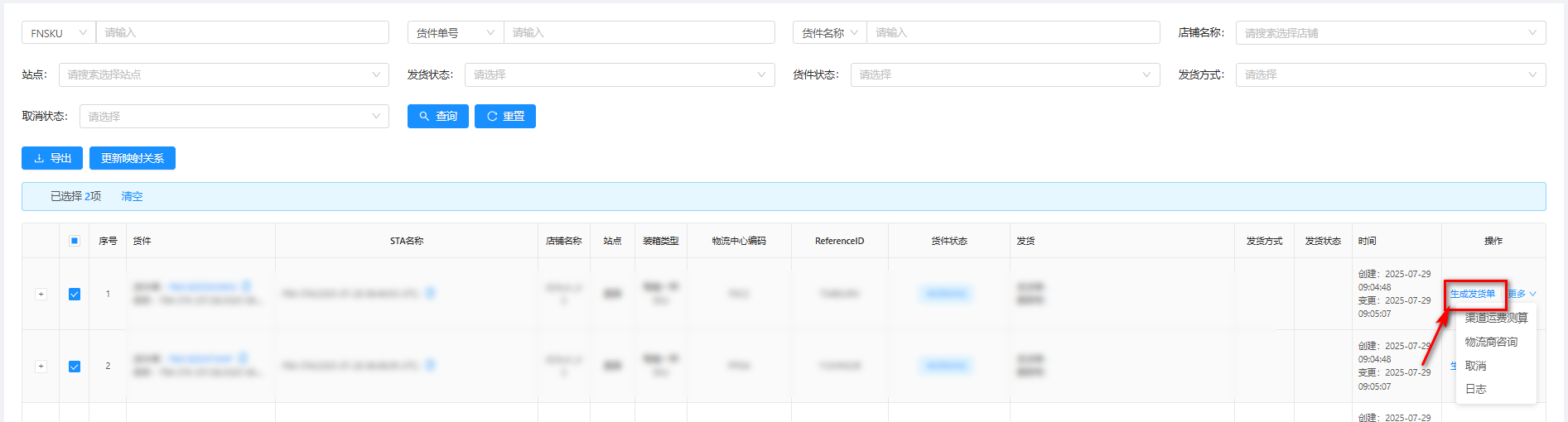Screen dimensions: 1568x422
Task: Click copy icon beside row 2 shipment number
Action: click(243, 358)
